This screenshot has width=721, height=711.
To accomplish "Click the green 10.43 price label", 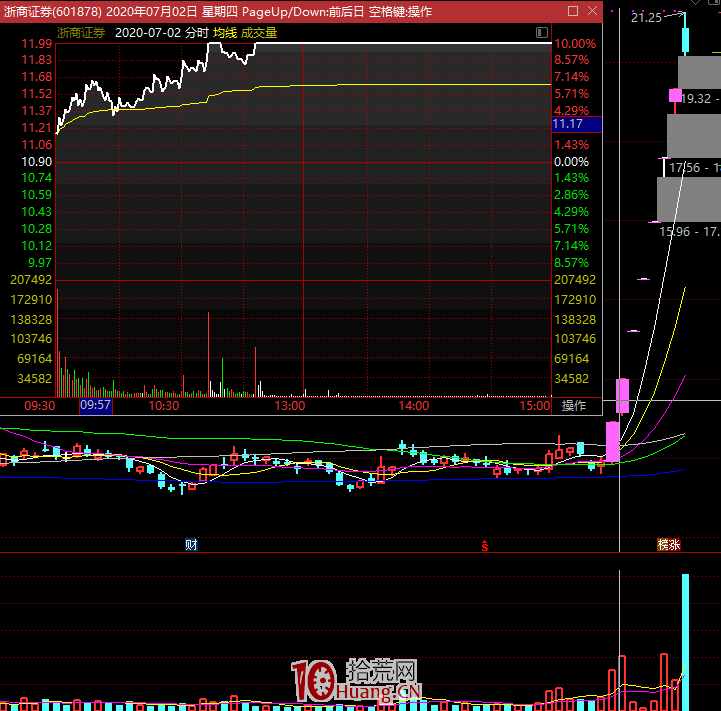I will tap(37, 212).
